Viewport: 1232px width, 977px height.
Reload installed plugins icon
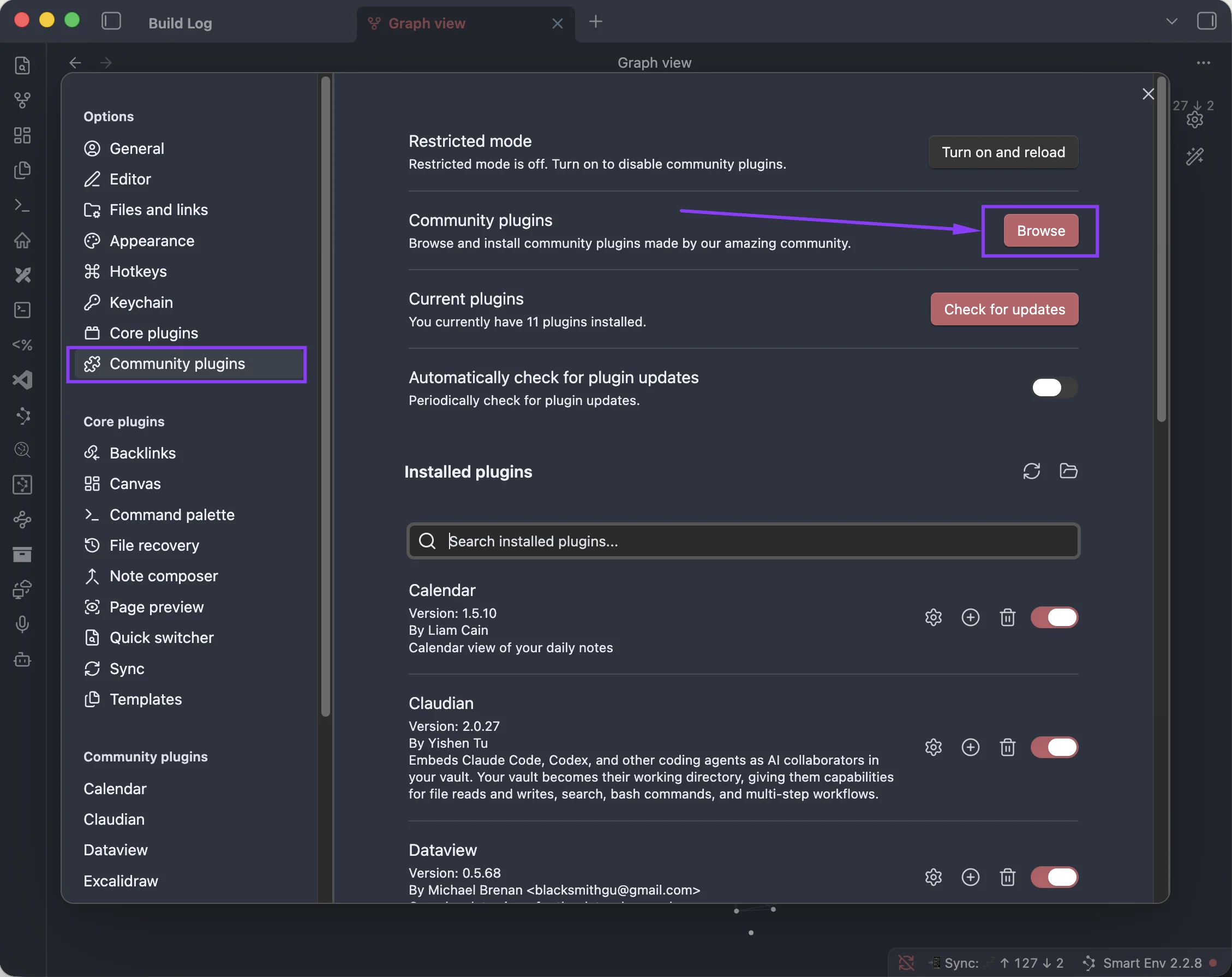[1031, 471]
